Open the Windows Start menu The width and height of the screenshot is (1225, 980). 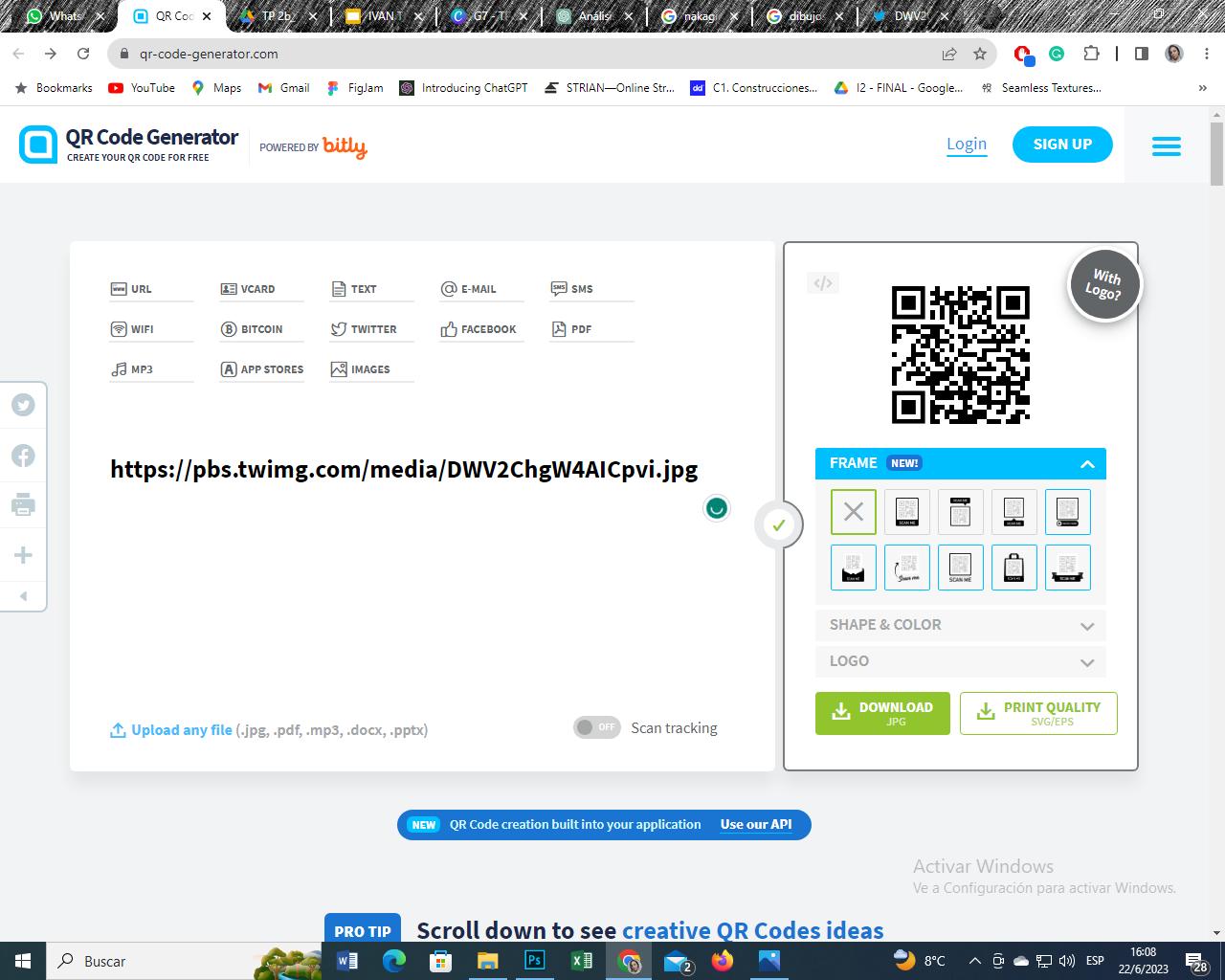(23, 960)
